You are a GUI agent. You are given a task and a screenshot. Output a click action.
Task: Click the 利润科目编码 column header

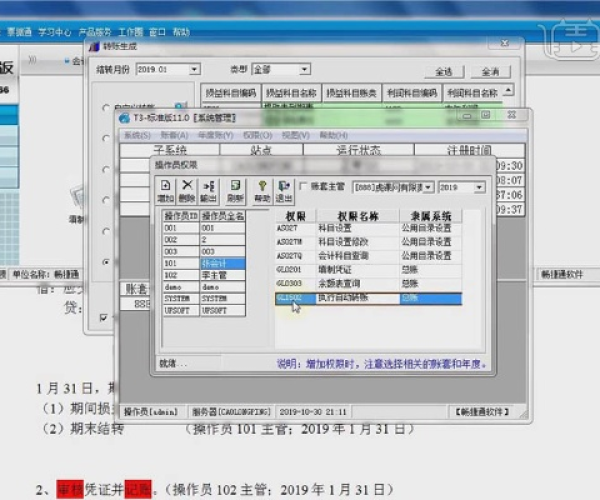[412, 93]
